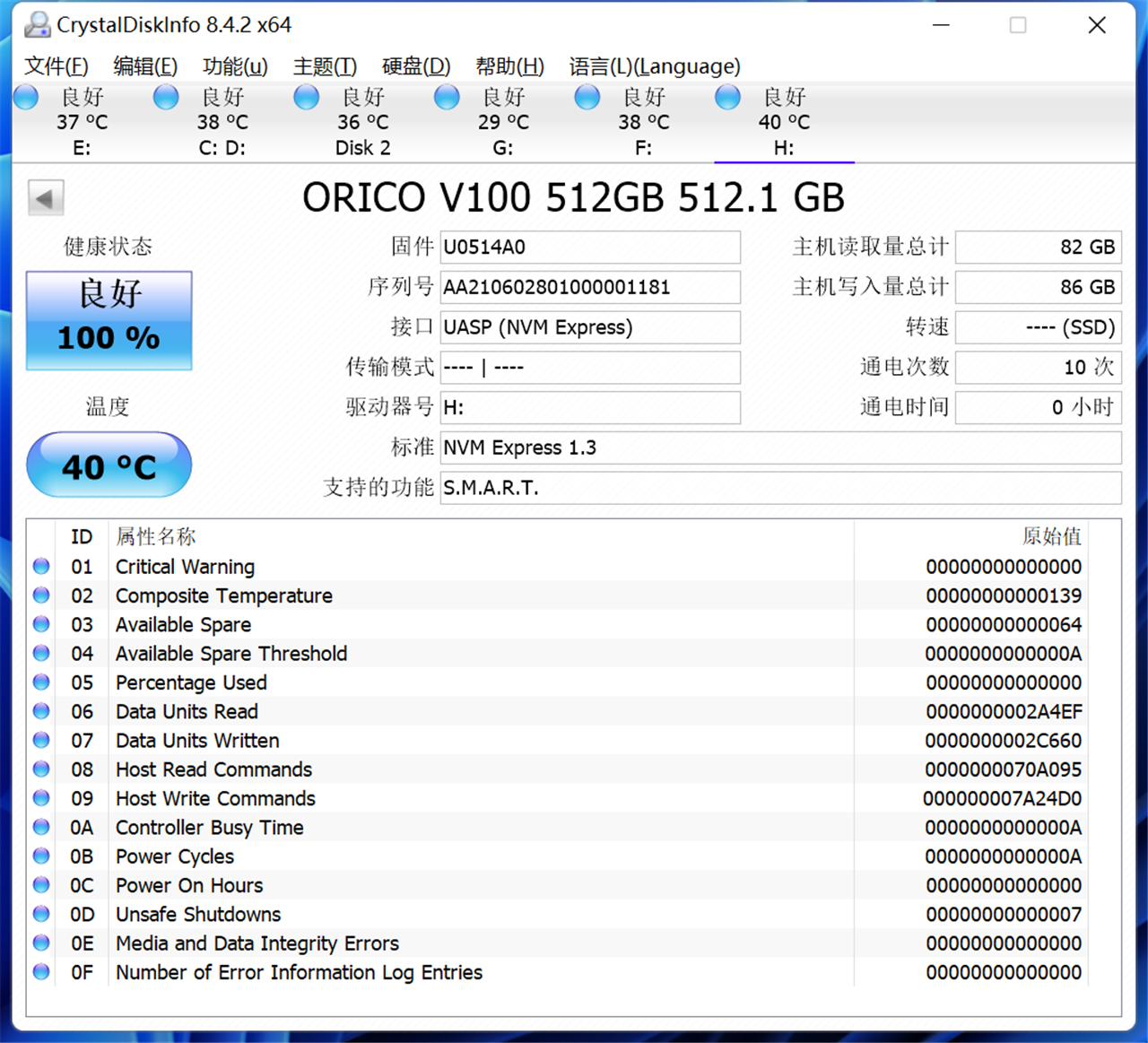Viewport: 1148px width, 1043px height.
Task: Click the status orb for drive H:
Action: click(727, 97)
